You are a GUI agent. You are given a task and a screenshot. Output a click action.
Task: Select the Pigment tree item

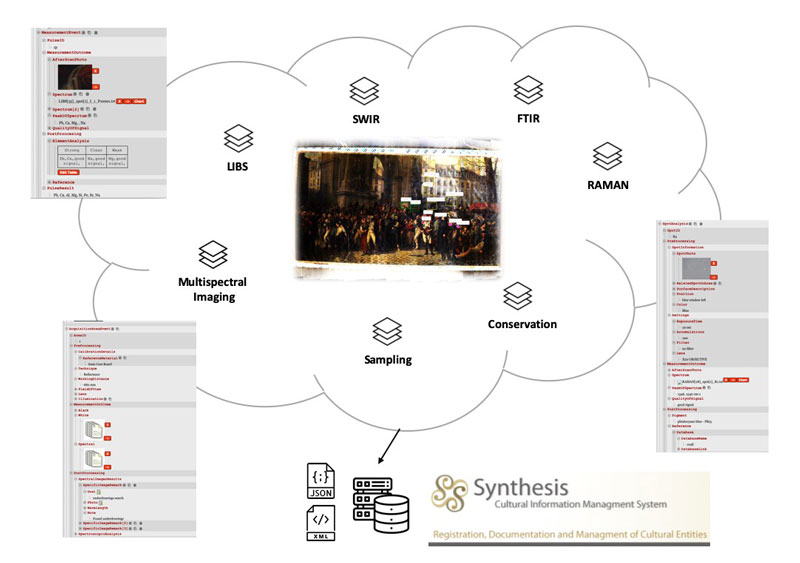pyautogui.click(x=679, y=415)
